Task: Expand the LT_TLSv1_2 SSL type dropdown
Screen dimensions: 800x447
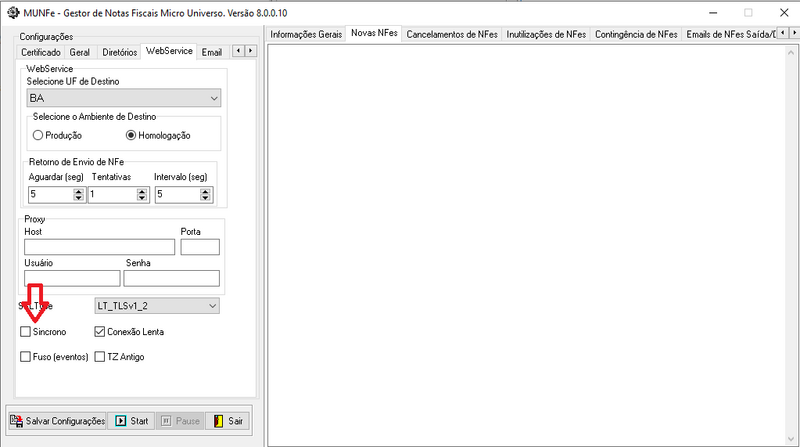Action: (213, 306)
